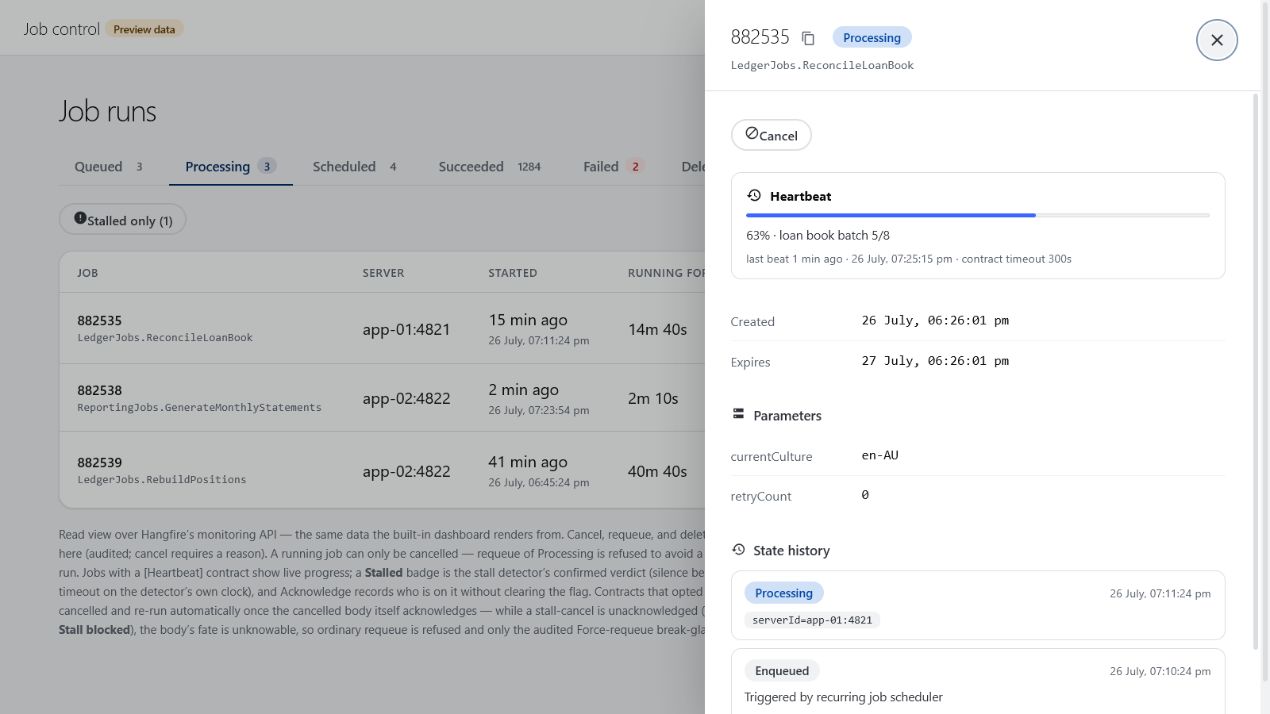Click the Preview data badge
This screenshot has height=714, width=1270.
(x=144, y=29)
